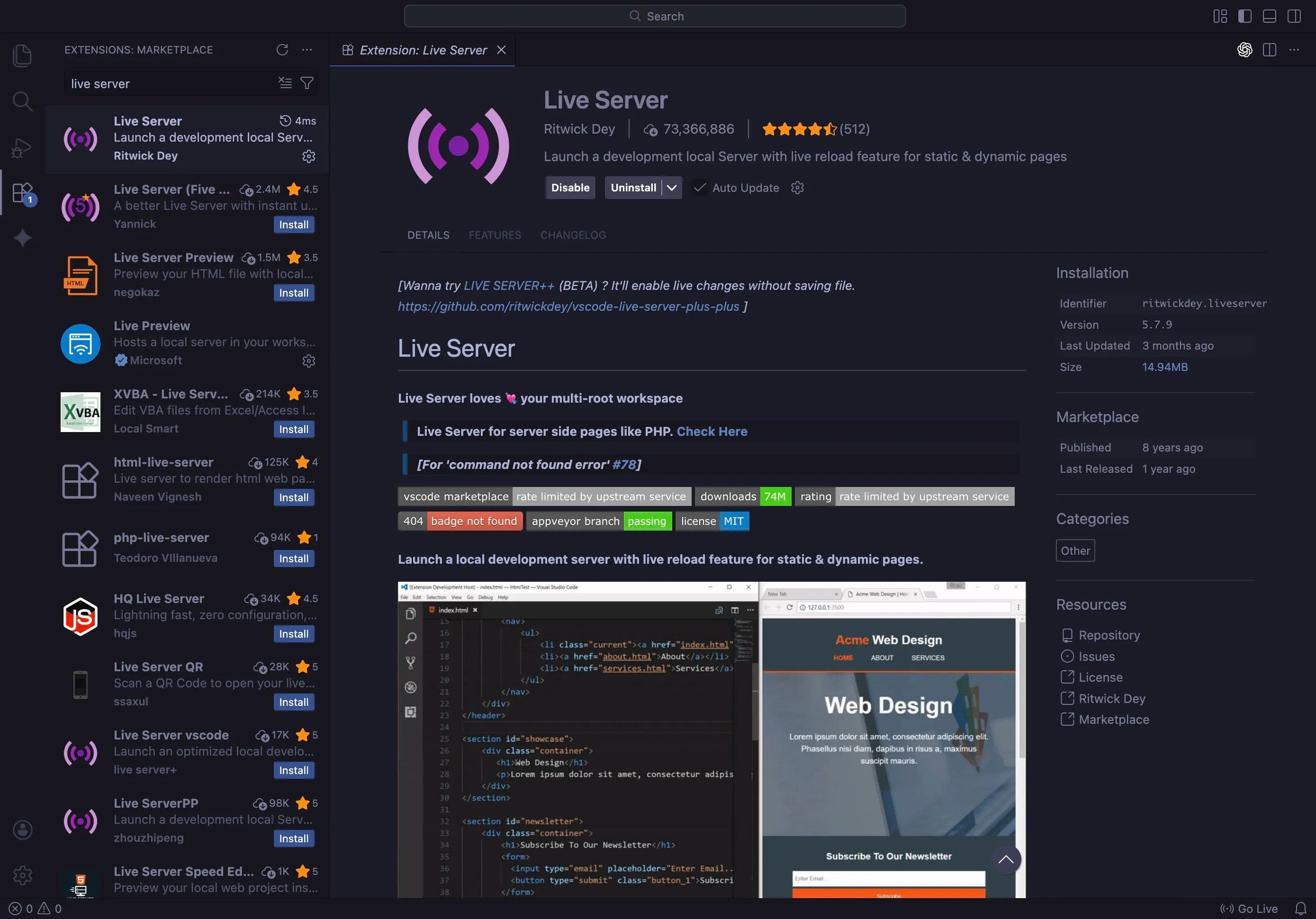Open the Run and Debug view
The width and height of the screenshot is (1316, 919).
click(x=22, y=147)
